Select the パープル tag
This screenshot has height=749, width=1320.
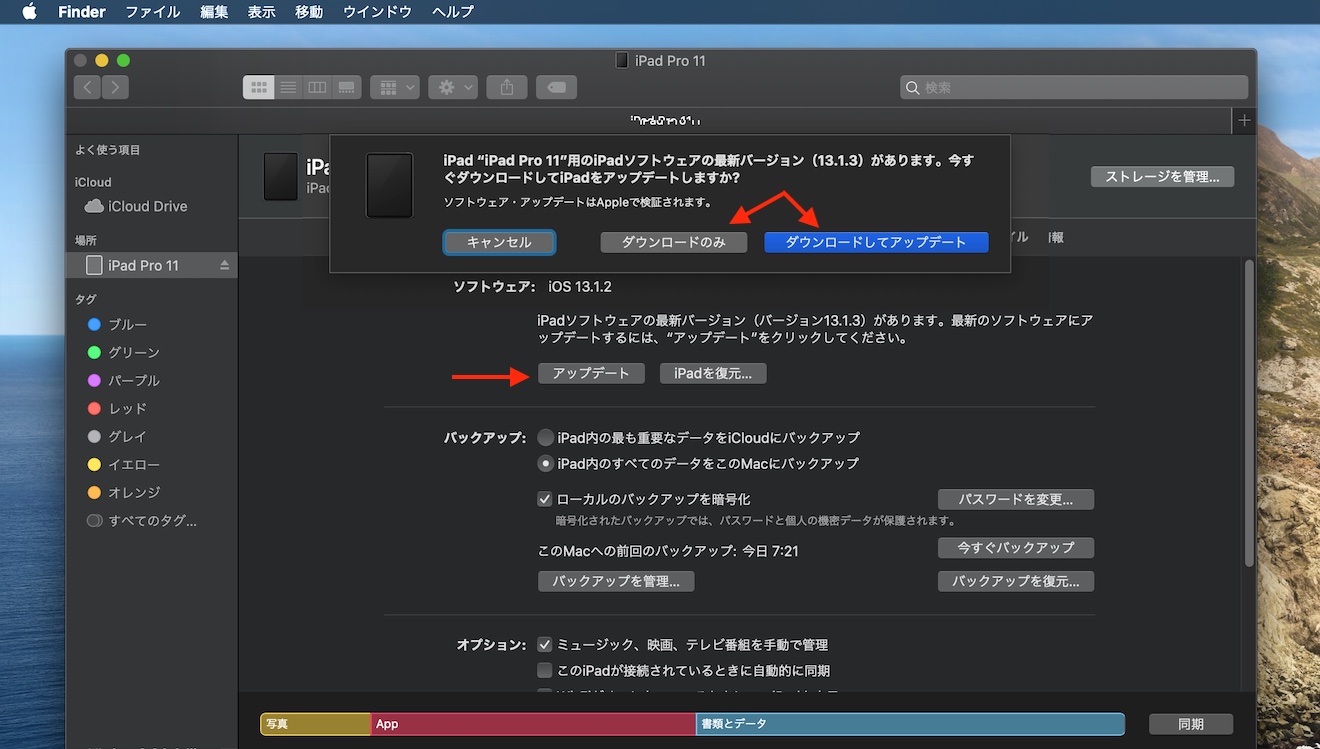(x=124, y=380)
